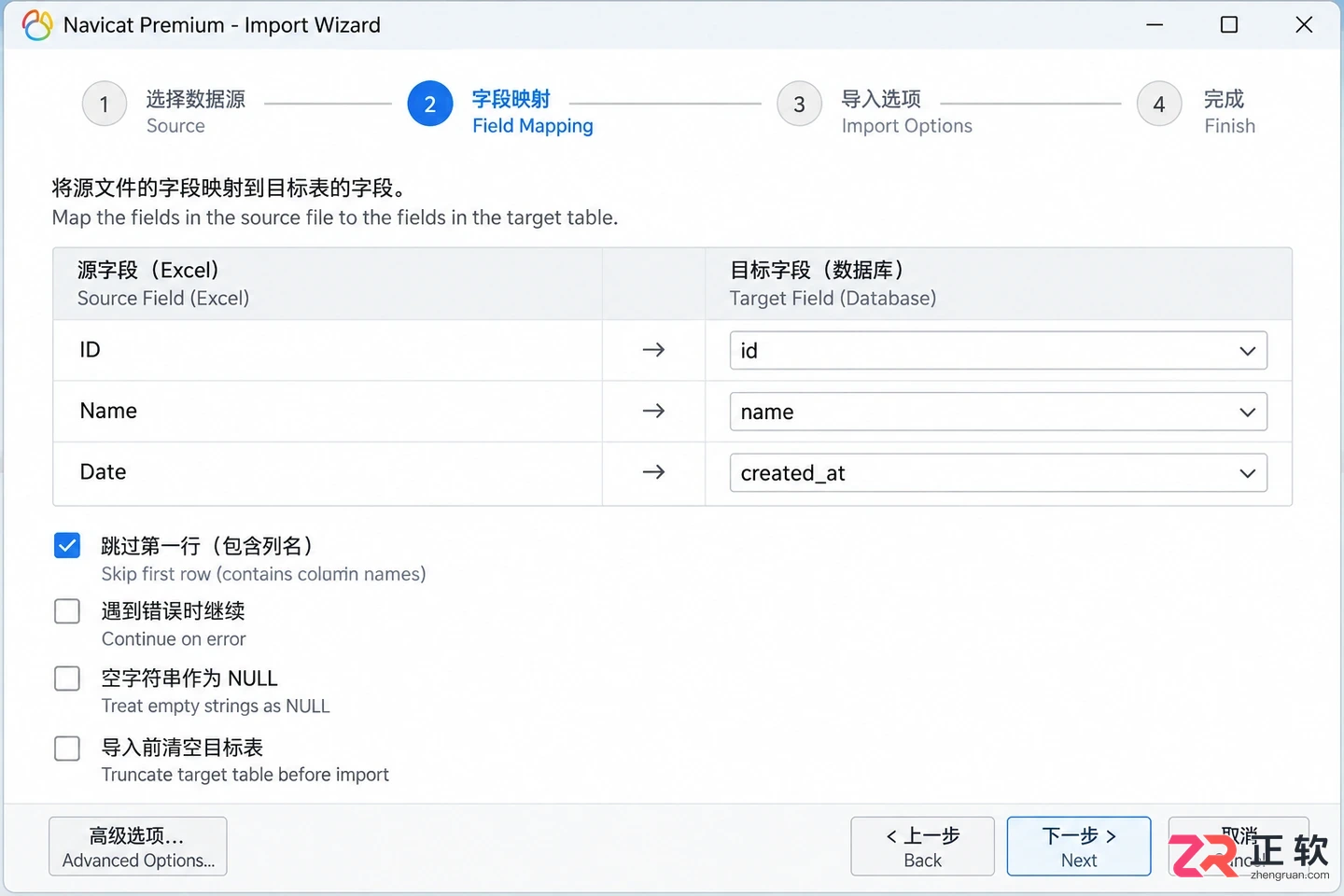
Task: Open the created_at target field dropdown
Action: [998, 473]
